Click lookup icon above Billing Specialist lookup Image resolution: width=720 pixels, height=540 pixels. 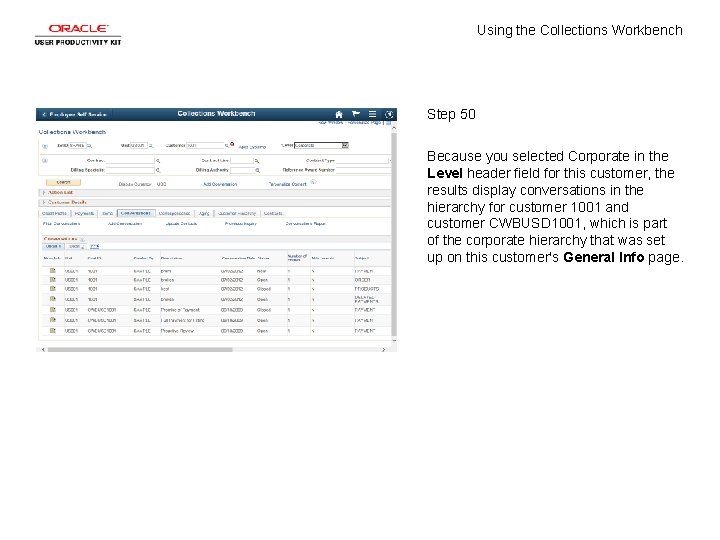pos(158,161)
